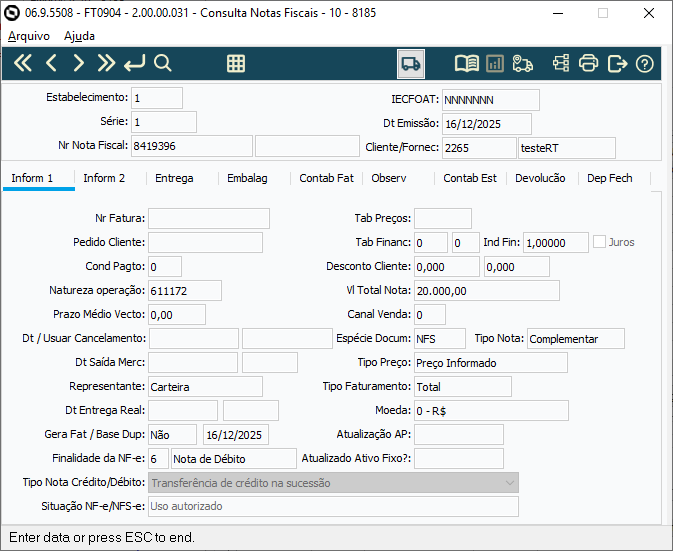Click the Pedido Cliente field
Image resolution: width=673 pixels, height=551 pixels.
(206, 242)
